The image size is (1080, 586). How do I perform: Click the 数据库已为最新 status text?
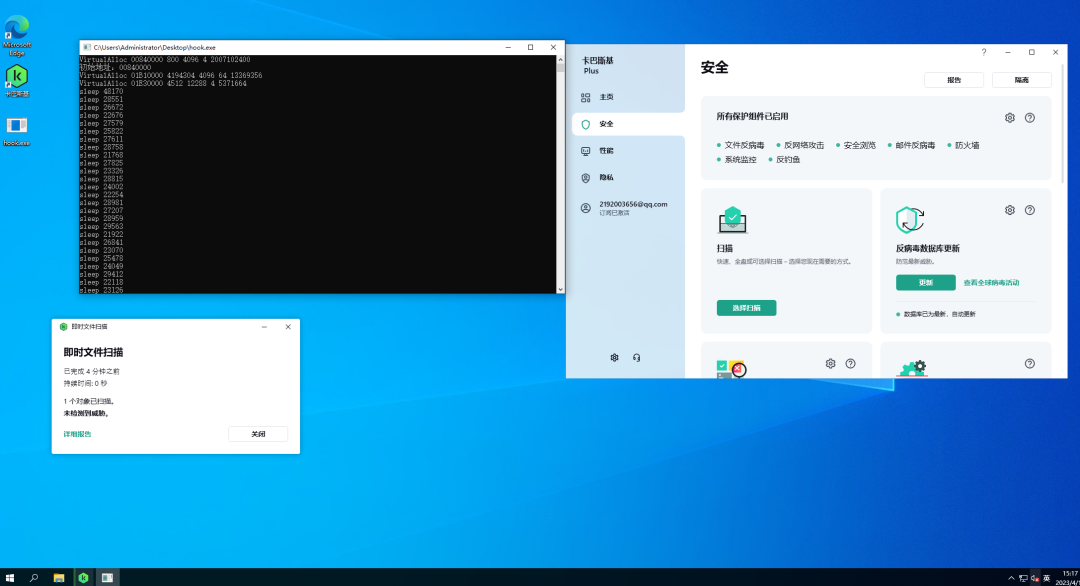(x=939, y=314)
